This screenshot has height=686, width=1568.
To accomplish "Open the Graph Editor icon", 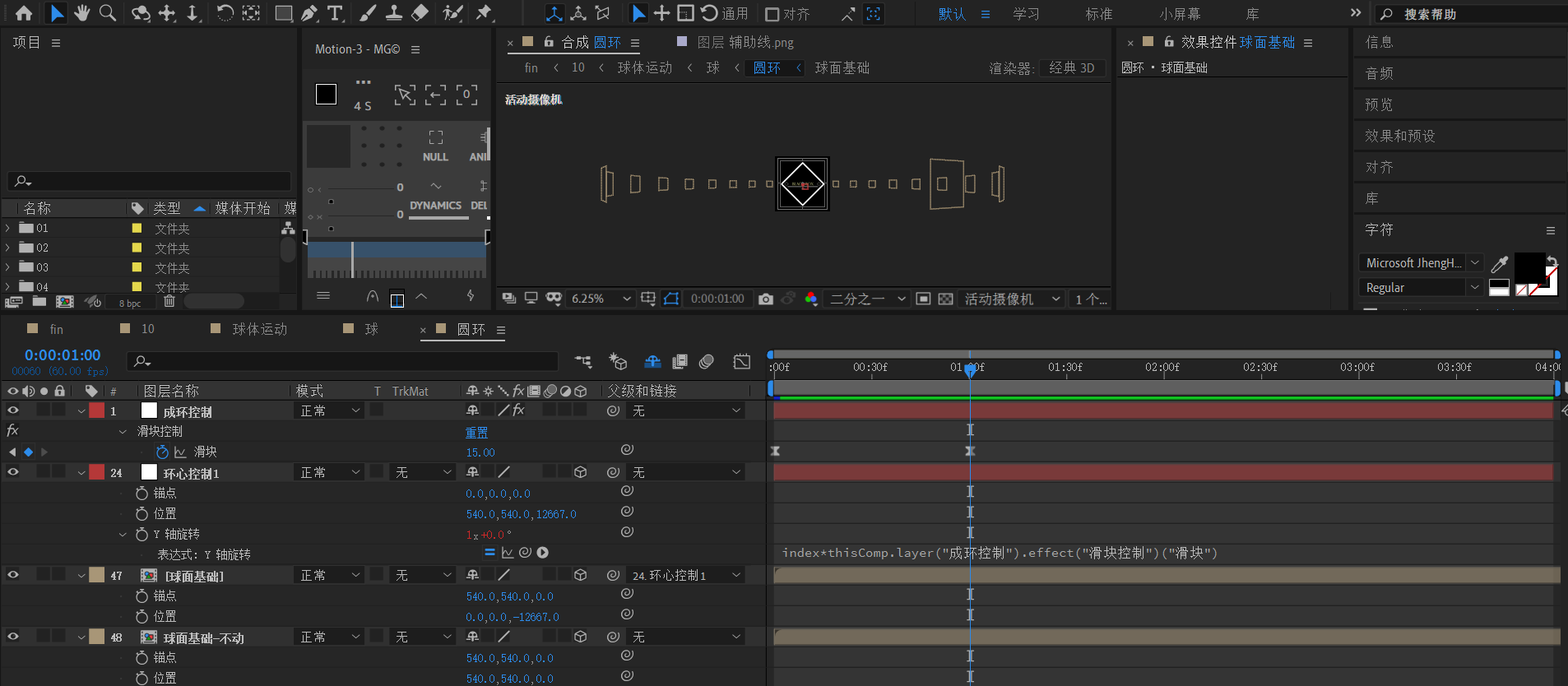I will click(x=742, y=362).
